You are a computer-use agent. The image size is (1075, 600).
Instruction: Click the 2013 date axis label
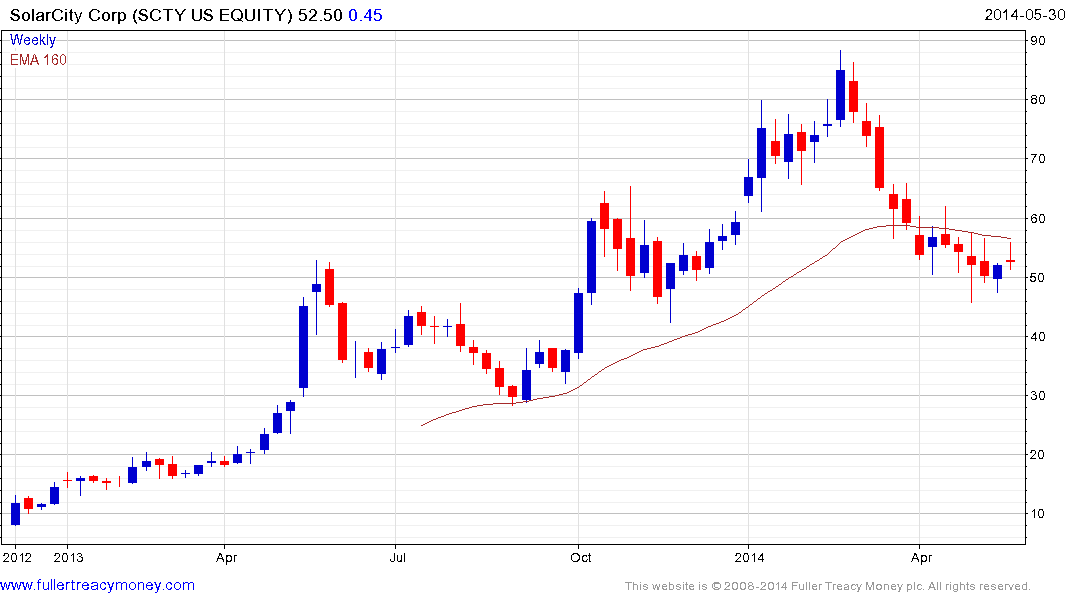(69, 557)
